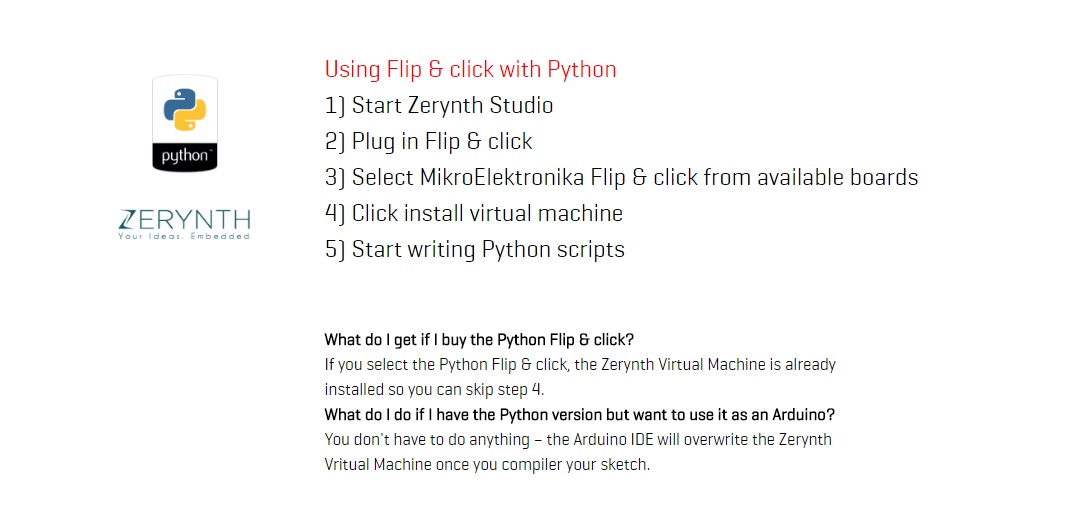This screenshot has height=522, width=1080.
Task: Click the Python logo badge
Action: (185, 123)
